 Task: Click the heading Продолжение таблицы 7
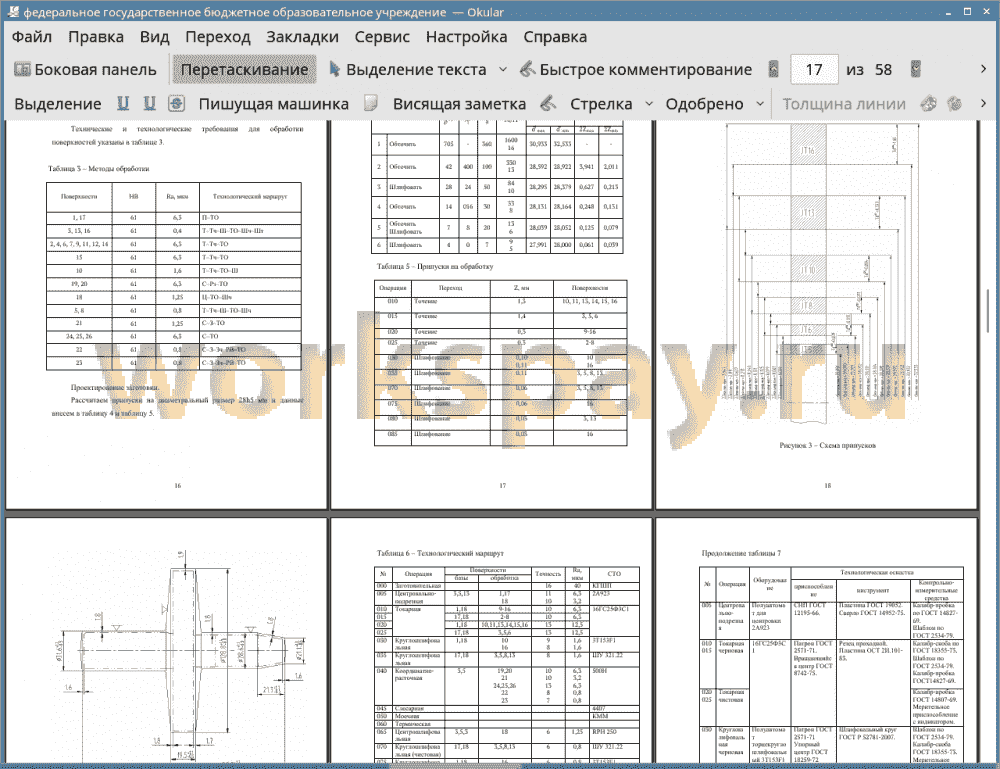pos(741,553)
